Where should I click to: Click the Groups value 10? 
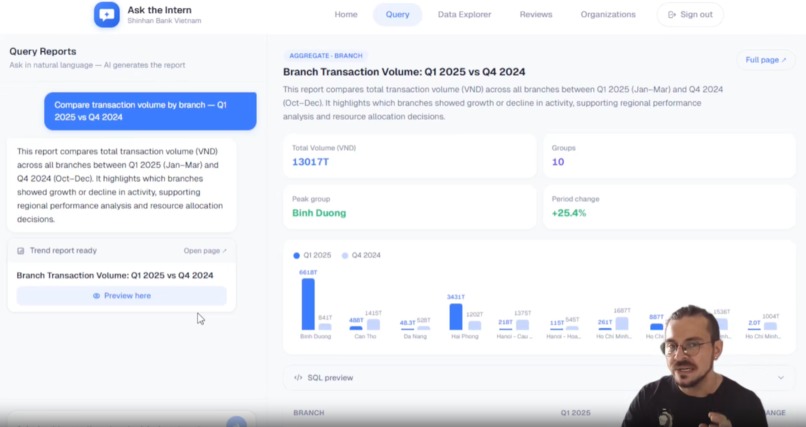click(x=558, y=162)
